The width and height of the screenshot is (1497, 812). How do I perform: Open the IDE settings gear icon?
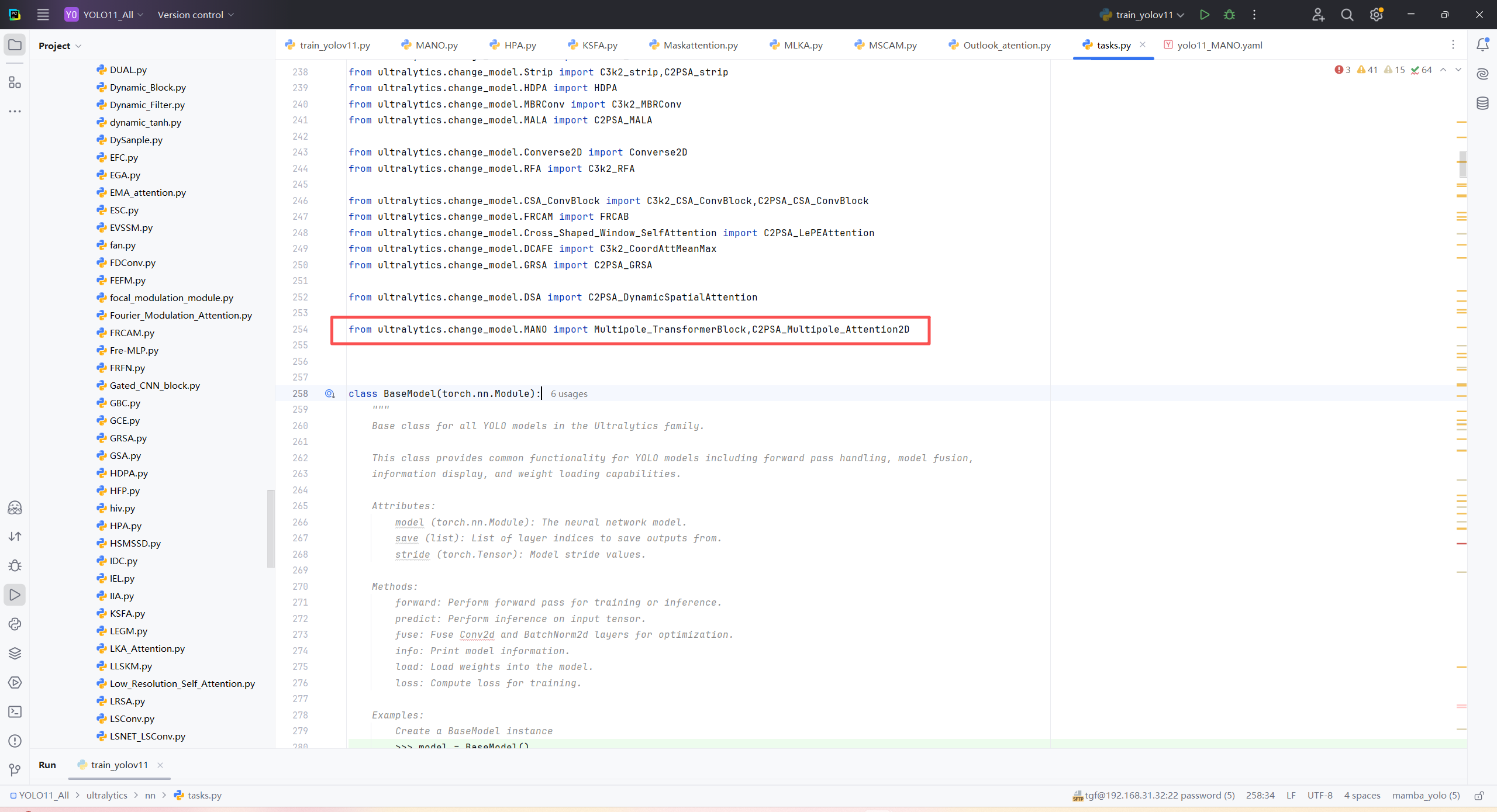(x=1376, y=15)
